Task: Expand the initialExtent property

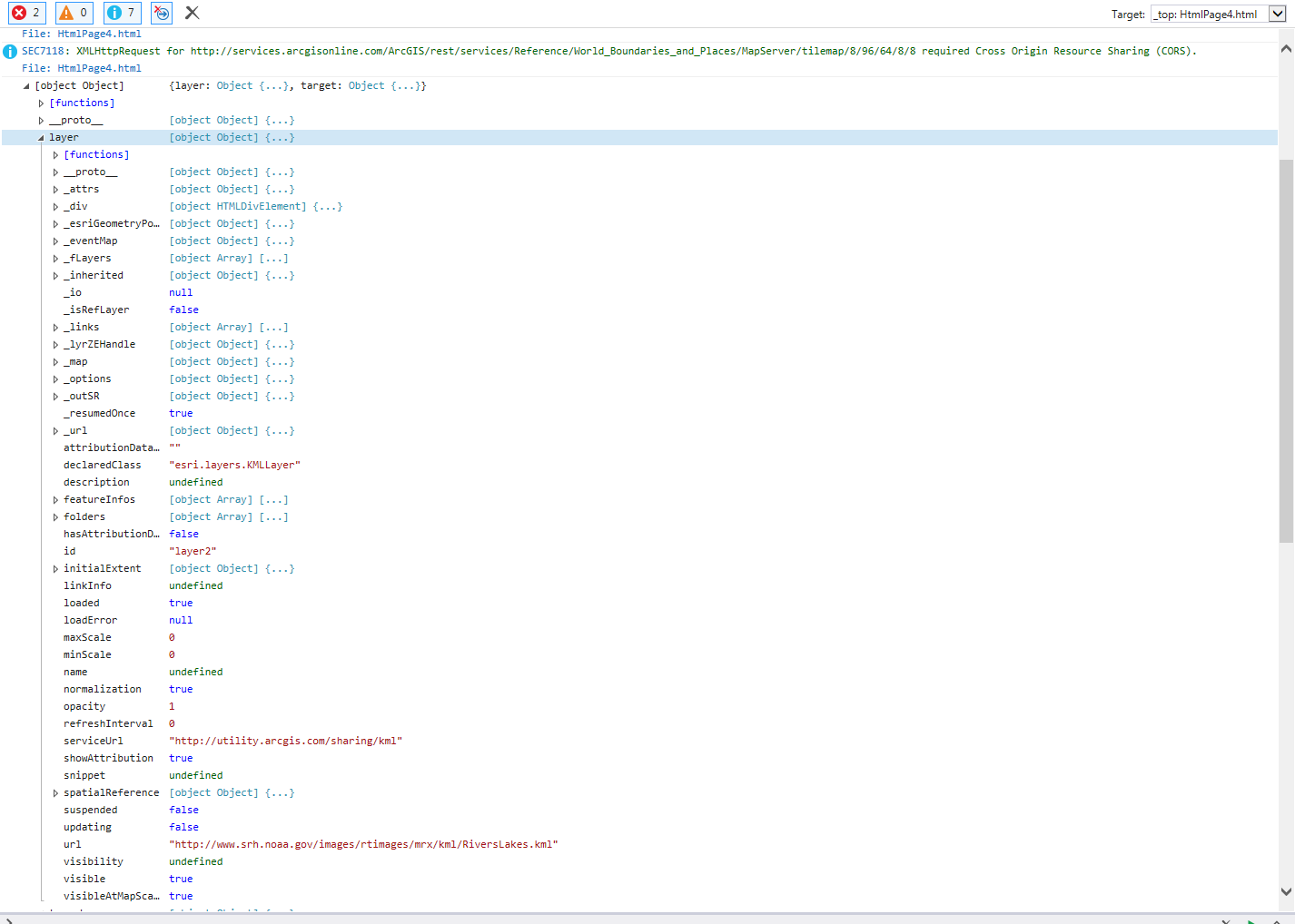Action: pos(55,569)
